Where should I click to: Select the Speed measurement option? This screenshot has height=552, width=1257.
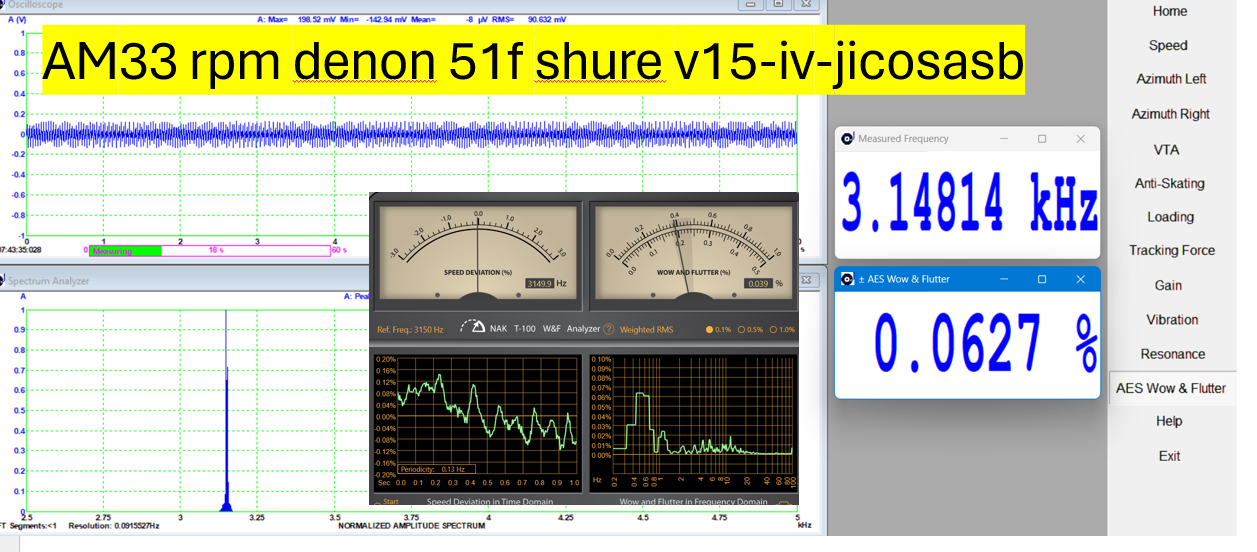(1168, 45)
